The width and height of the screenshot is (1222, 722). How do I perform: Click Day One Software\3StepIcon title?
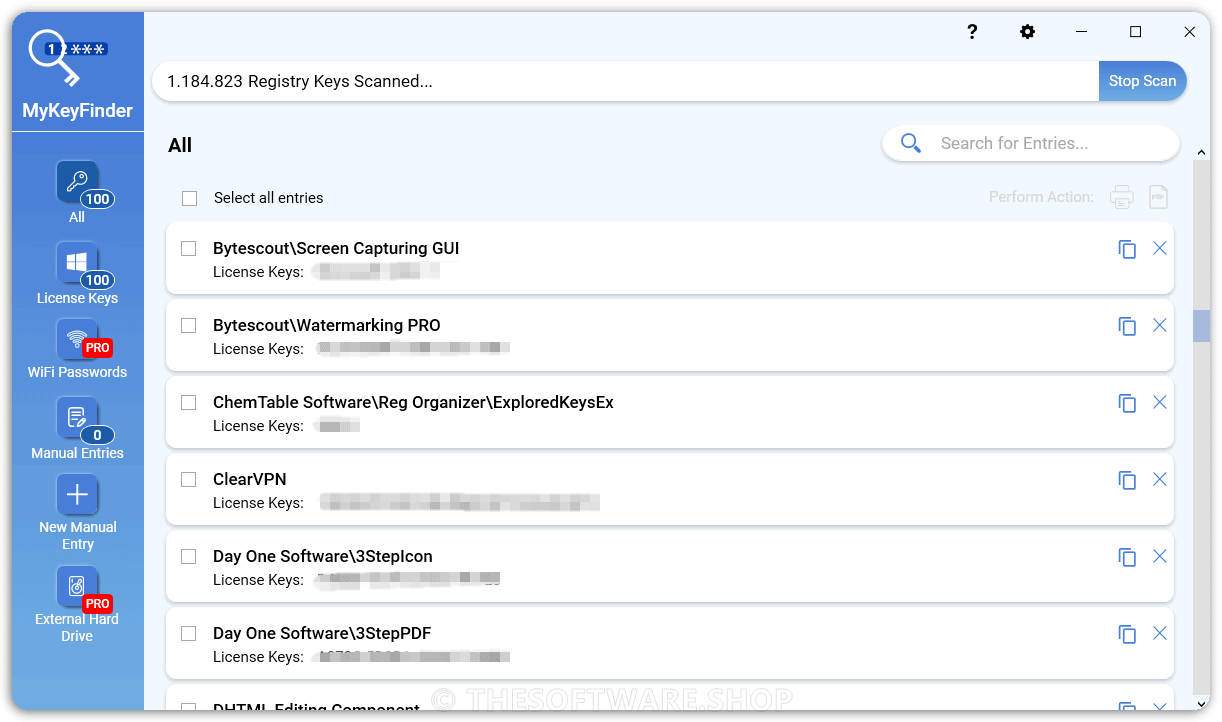coord(323,556)
